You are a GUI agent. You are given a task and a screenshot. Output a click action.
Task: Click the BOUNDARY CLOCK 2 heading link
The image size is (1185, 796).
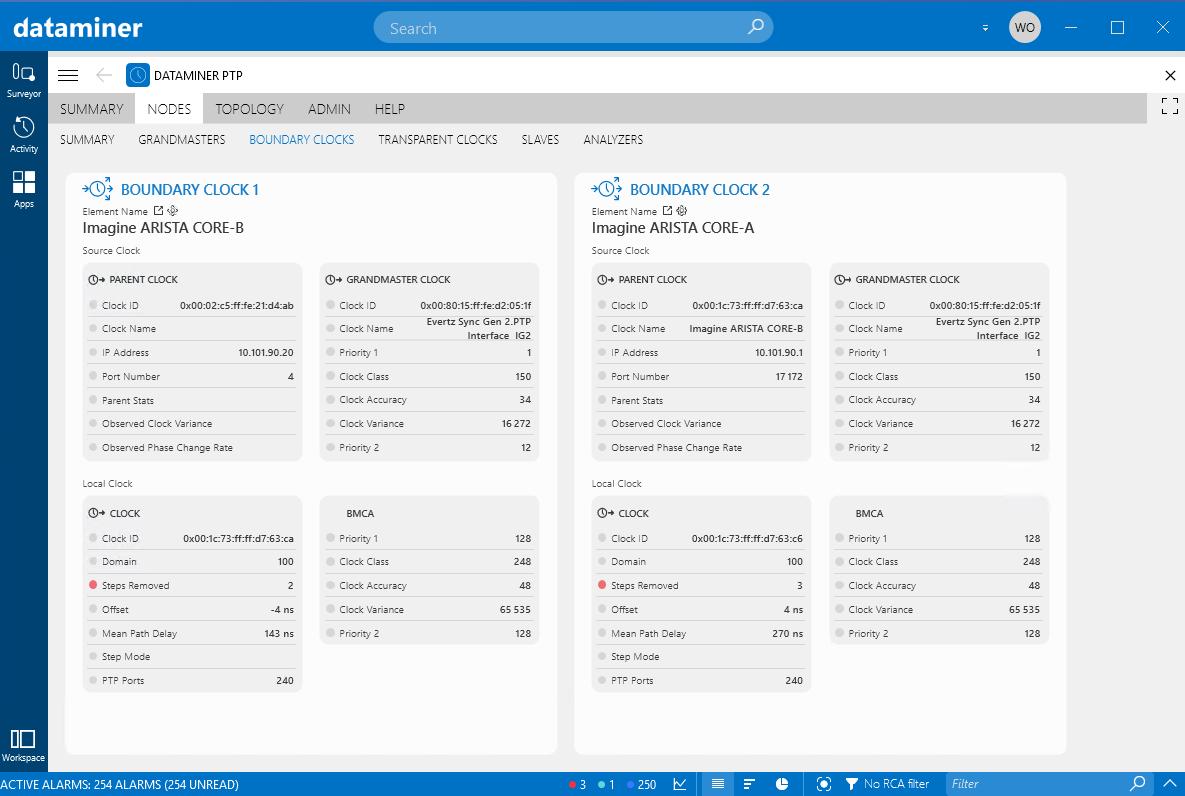pyautogui.click(x=700, y=189)
